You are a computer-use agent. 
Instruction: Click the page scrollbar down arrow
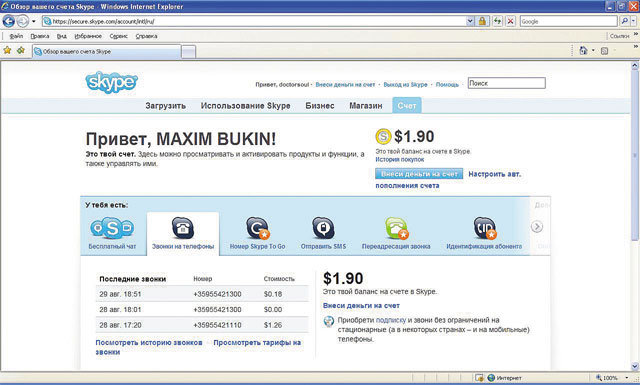(635, 366)
